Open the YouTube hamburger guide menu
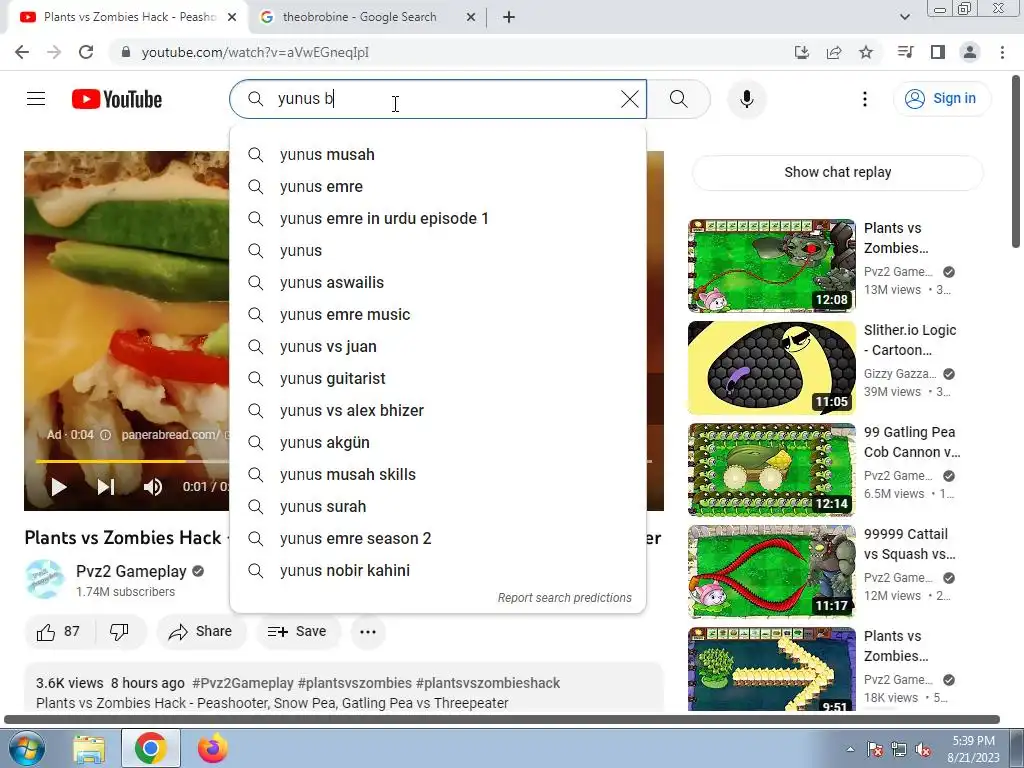Viewport: 1024px width, 768px height. coord(36,99)
